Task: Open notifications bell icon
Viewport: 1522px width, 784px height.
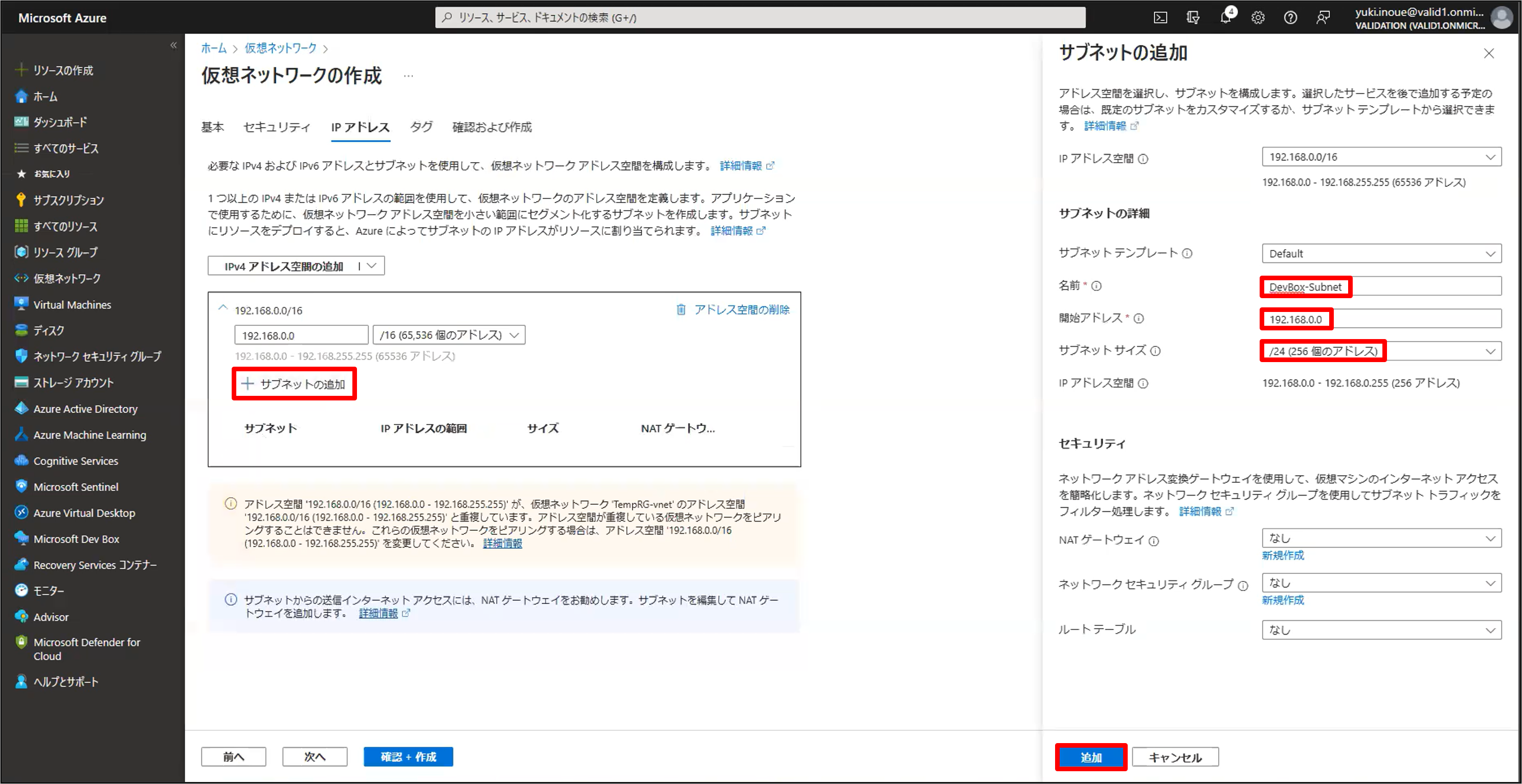Action: coord(1225,17)
